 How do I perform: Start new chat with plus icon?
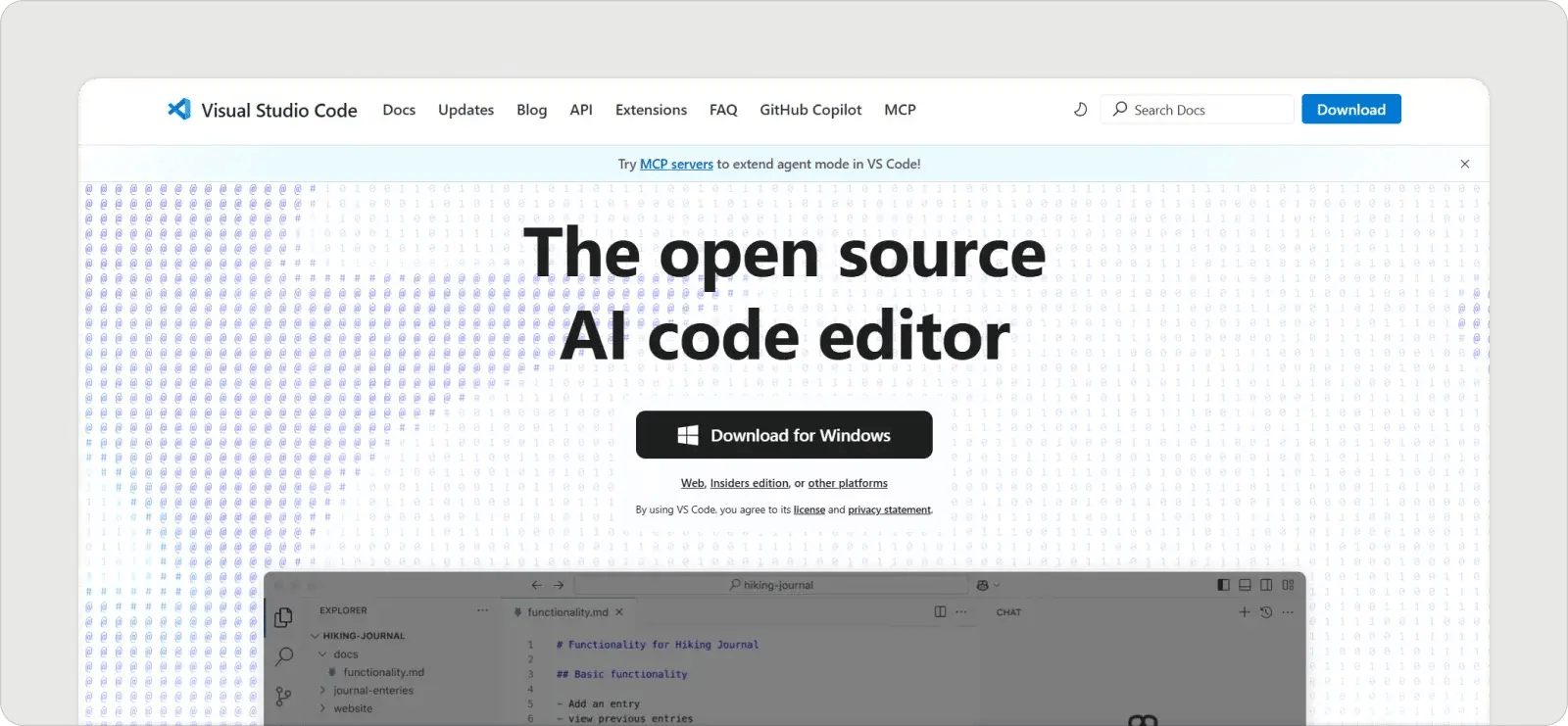pyautogui.click(x=1244, y=612)
